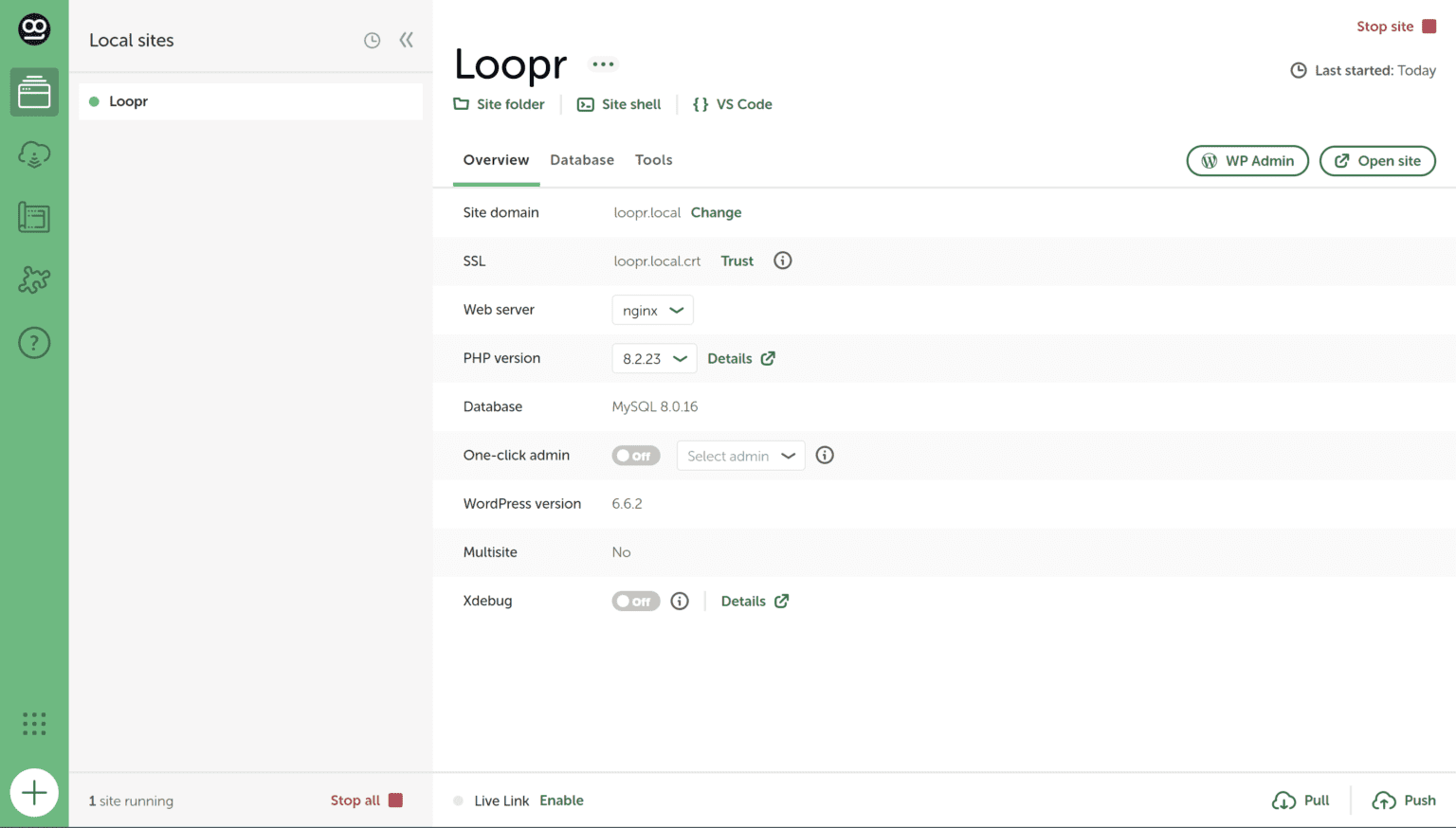This screenshot has height=828, width=1456.
Task: Switch to the Database tab
Action: point(582,160)
